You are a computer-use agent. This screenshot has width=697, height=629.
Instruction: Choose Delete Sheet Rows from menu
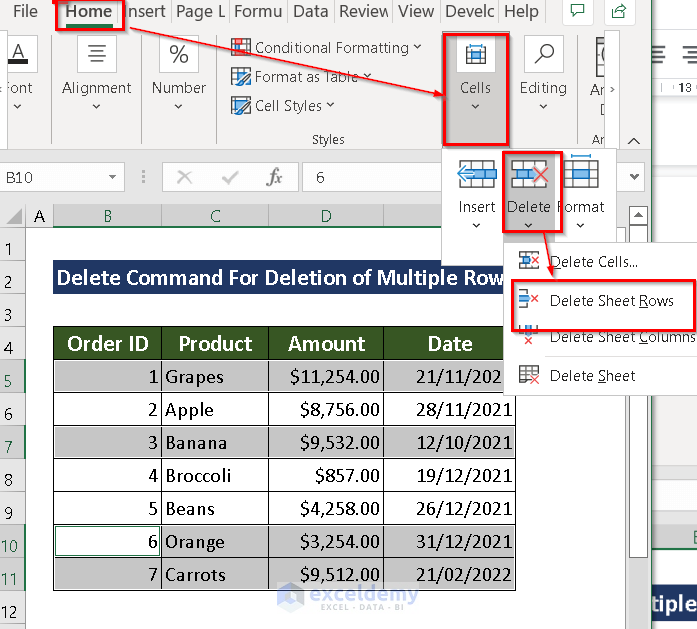coord(611,301)
